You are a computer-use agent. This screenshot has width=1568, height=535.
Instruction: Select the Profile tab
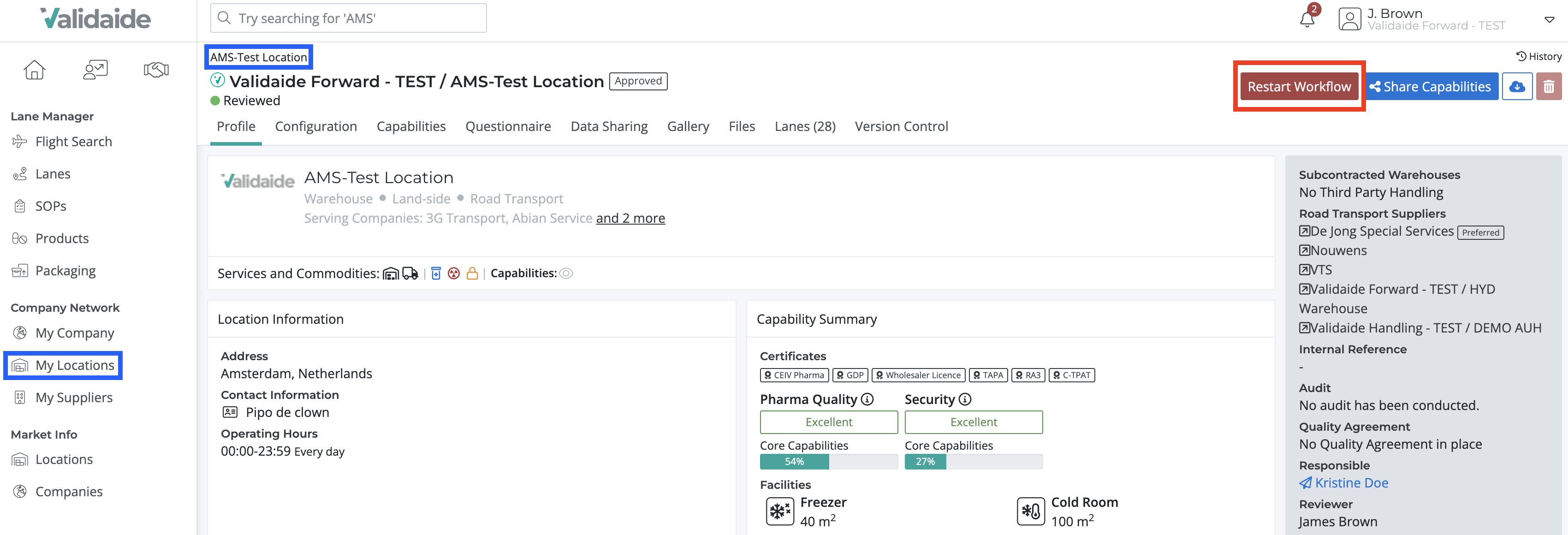(x=236, y=126)
